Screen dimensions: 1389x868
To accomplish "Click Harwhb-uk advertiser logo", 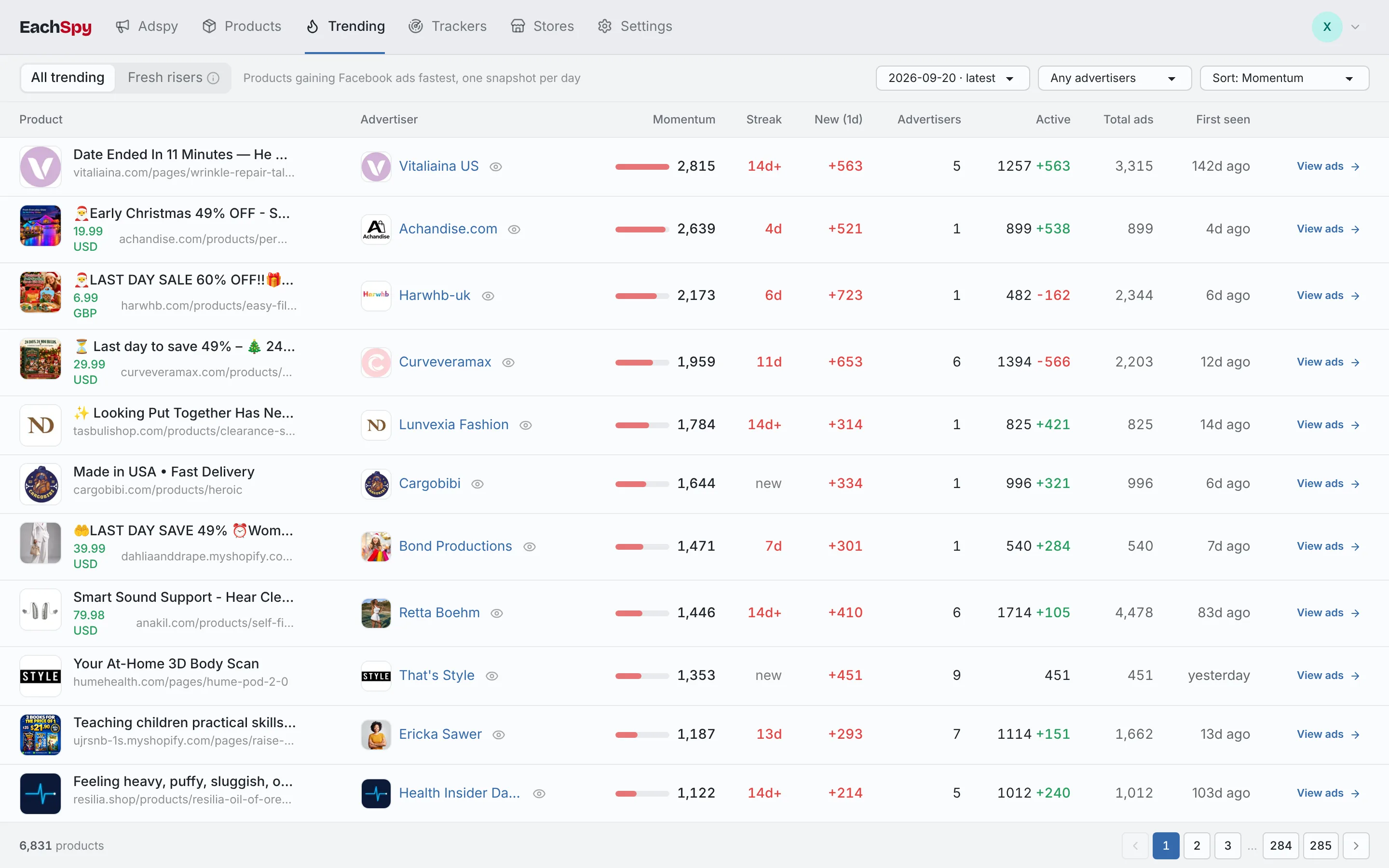I will tap(376, 296).
